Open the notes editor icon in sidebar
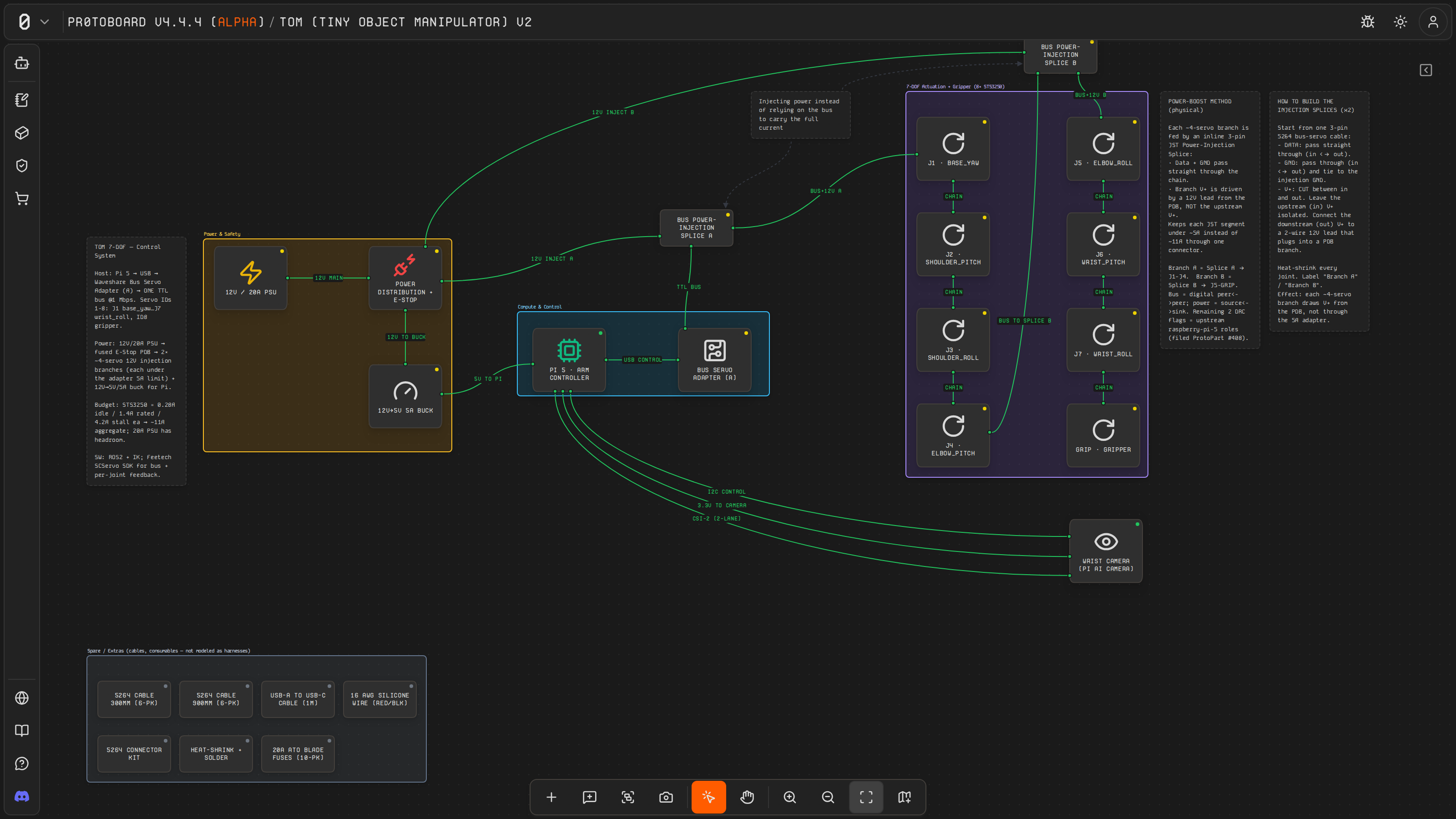The height and width of the screenshot is (819, 1456). [x=21, y=100]
